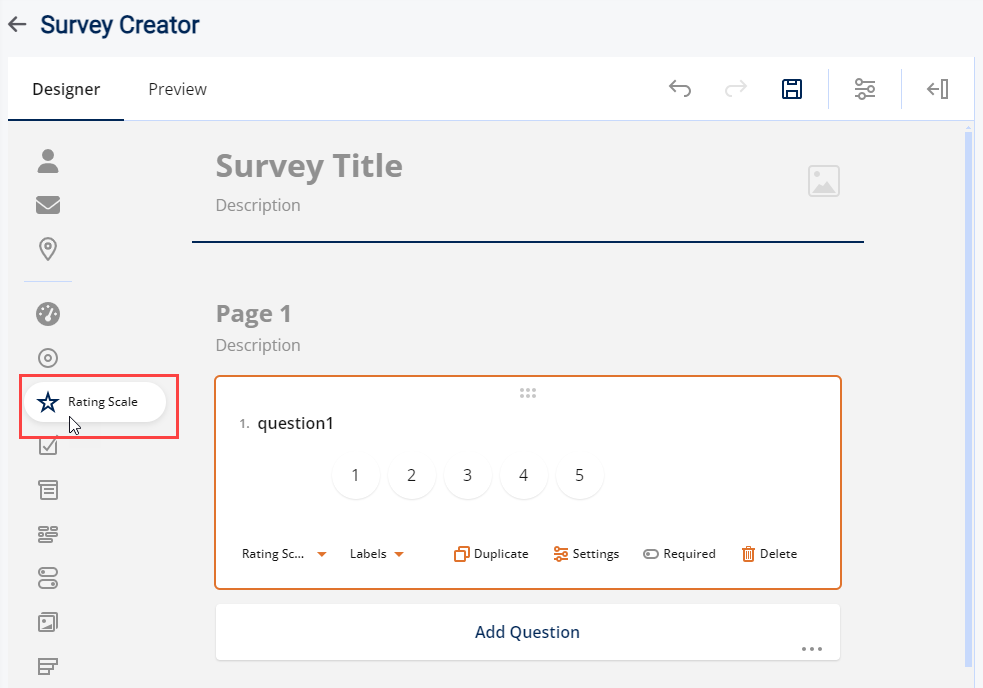Select the envelope email icon in toolbox

point(48,205)
